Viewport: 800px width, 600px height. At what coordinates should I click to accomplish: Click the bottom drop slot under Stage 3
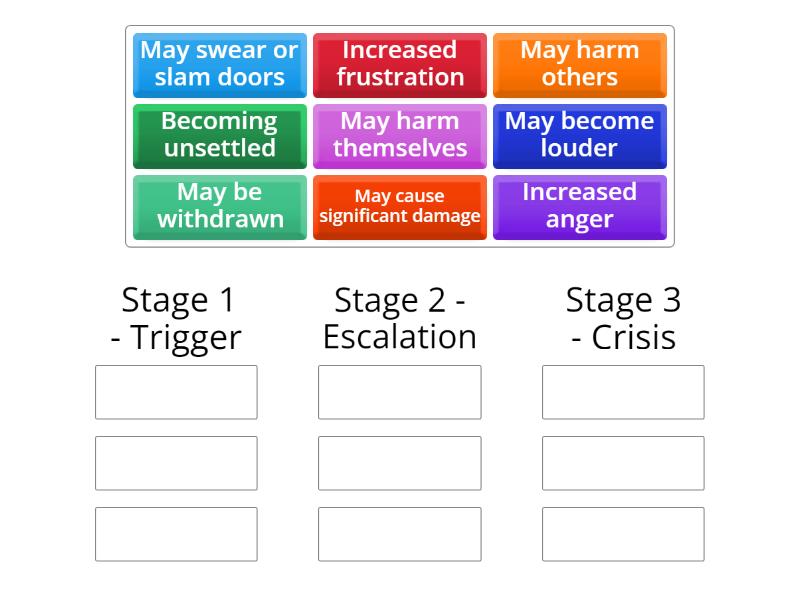coord(622,534)
